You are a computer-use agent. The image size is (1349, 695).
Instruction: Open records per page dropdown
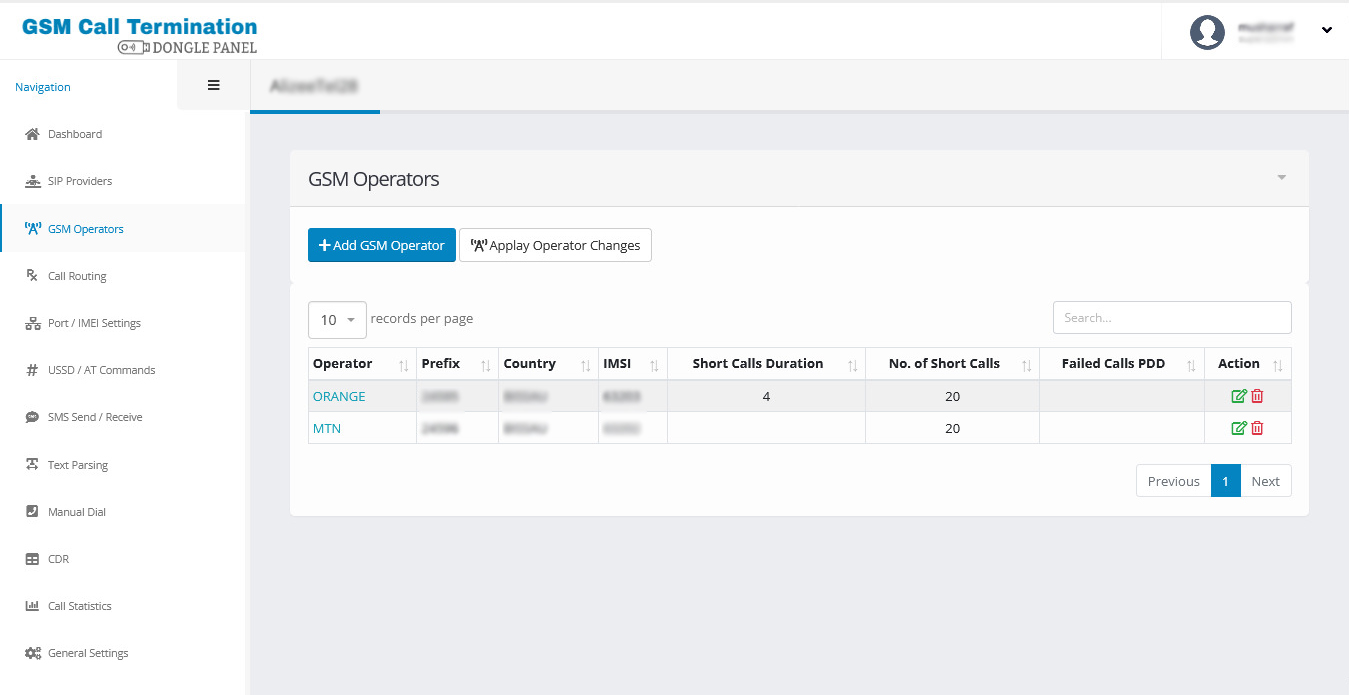pyautogui.click(x=337, y=320)
